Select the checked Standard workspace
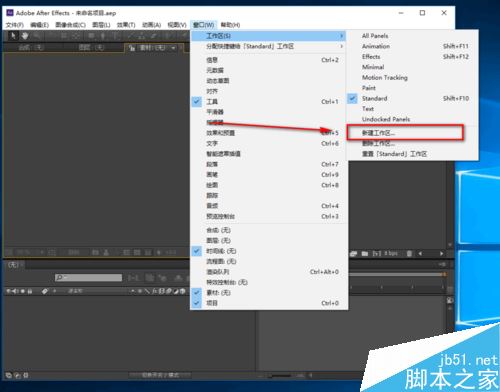 [x=412, y=98]
